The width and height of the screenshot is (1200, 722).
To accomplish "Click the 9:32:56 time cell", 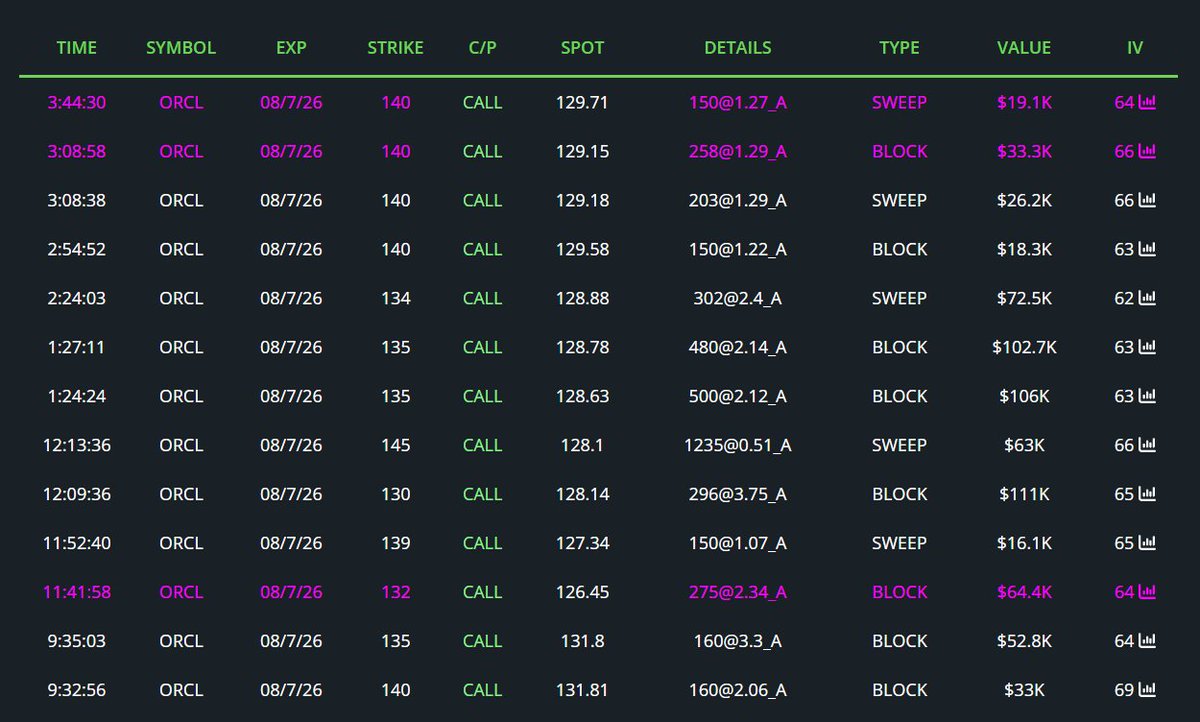I will point(77,690).
